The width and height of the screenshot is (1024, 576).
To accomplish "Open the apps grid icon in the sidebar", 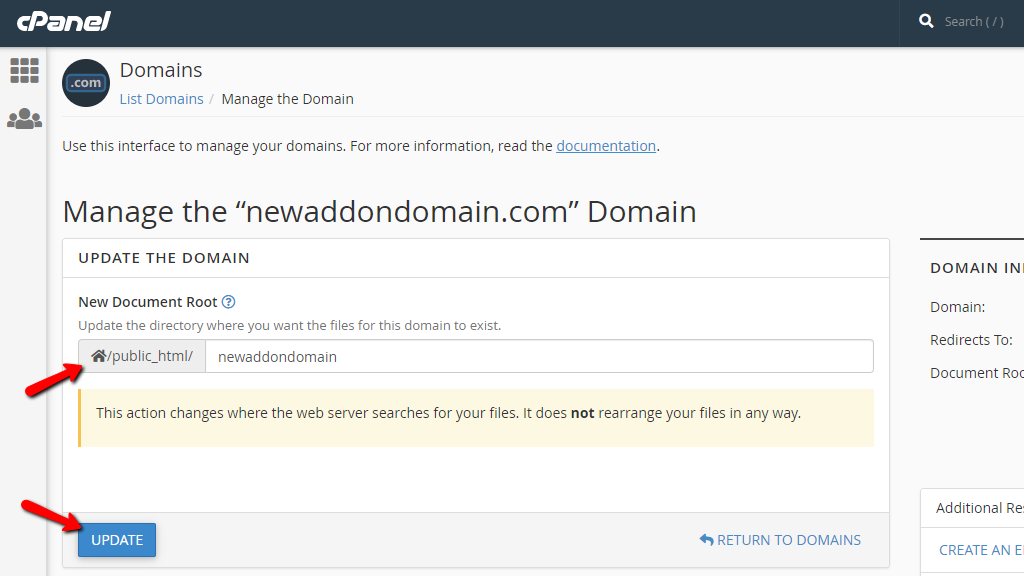I will coord(24,70).
